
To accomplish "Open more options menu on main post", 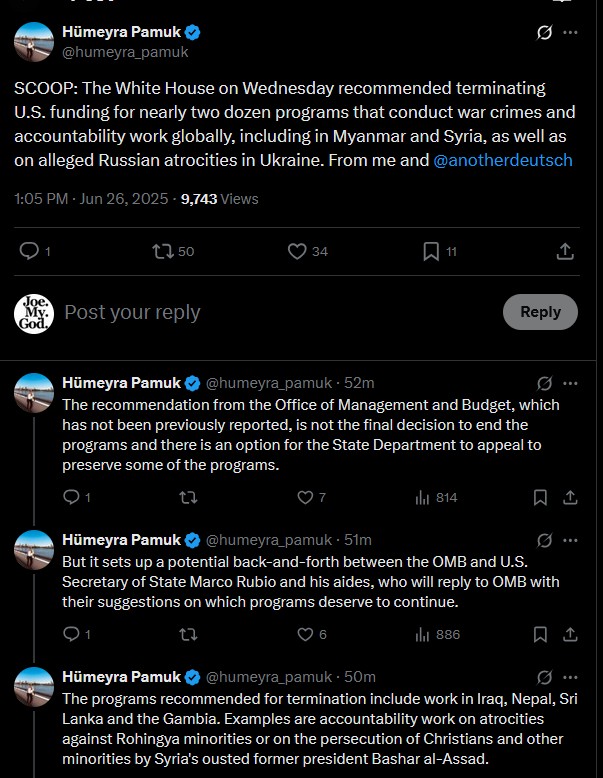I will tap(570, 33).
